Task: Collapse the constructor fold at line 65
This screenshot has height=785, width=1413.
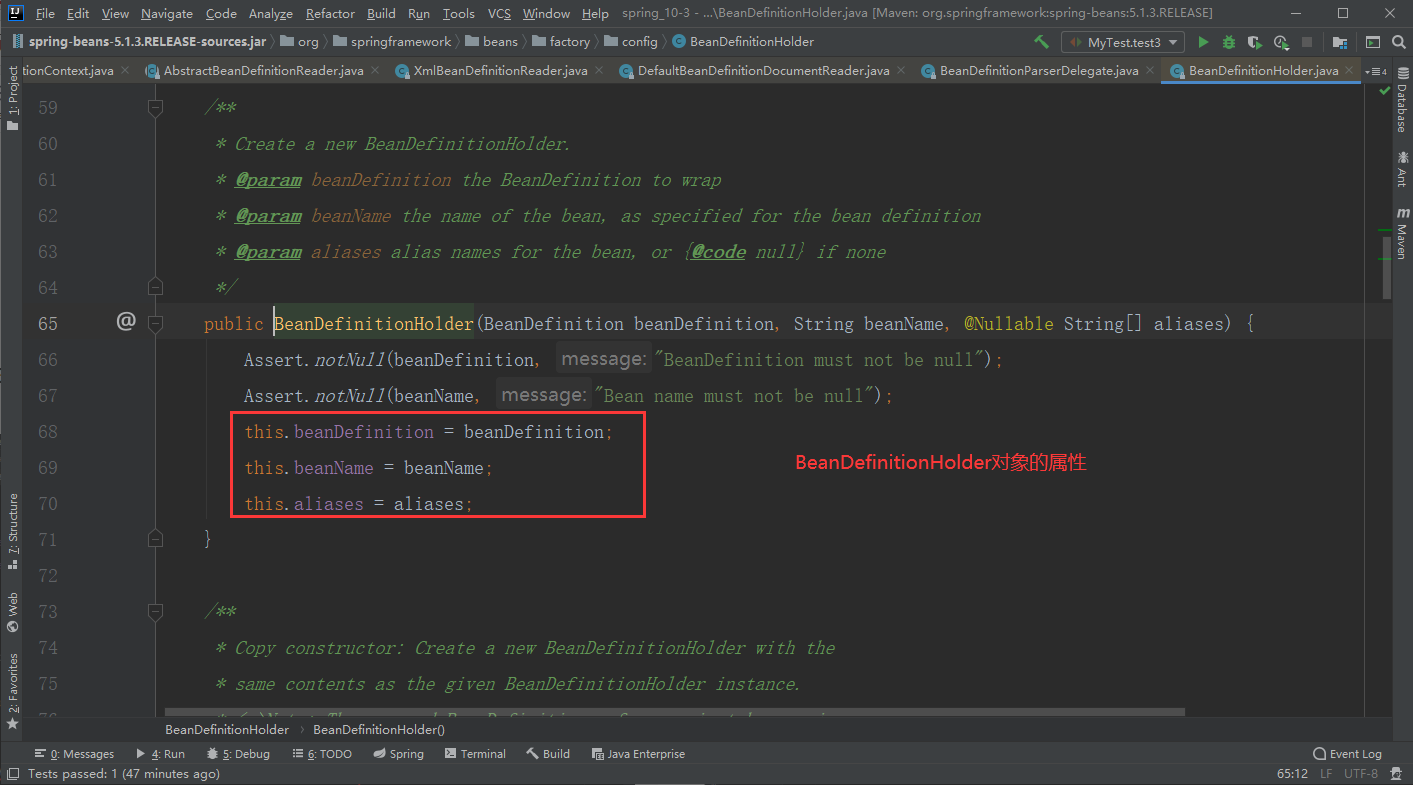Action: click(x=155, y=323)
